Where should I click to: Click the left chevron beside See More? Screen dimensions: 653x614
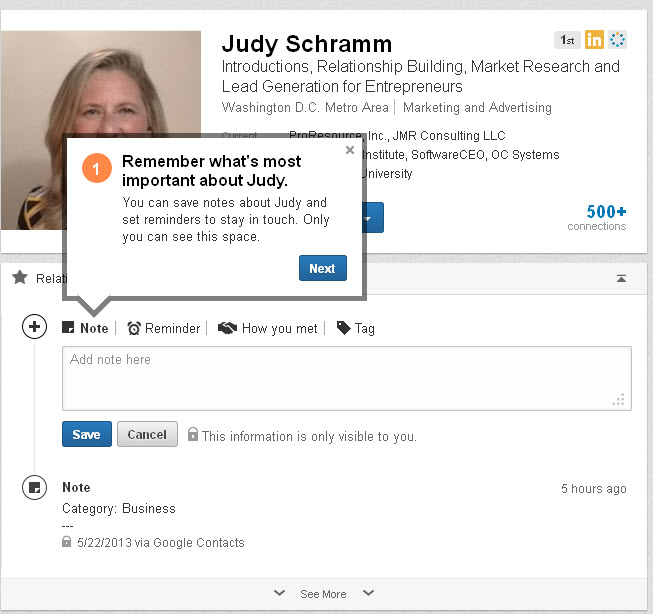point(279,592)
